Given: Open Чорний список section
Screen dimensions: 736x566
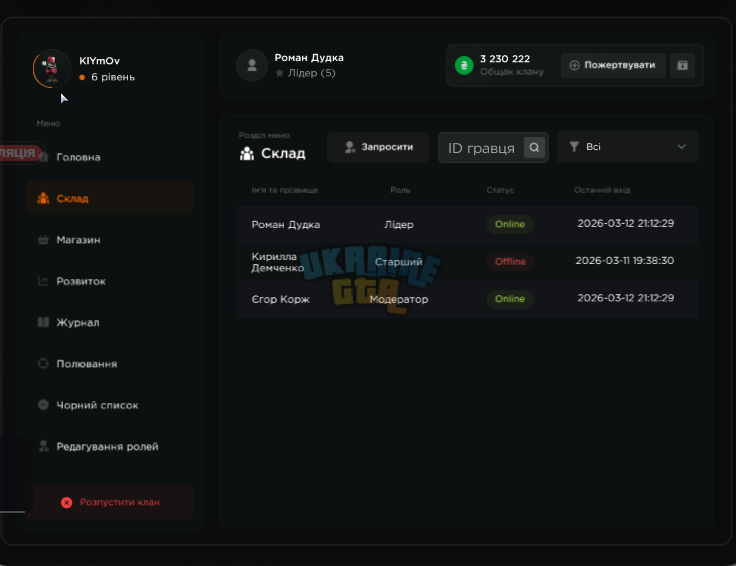Looking at the screenshot, I should (110, 405).
